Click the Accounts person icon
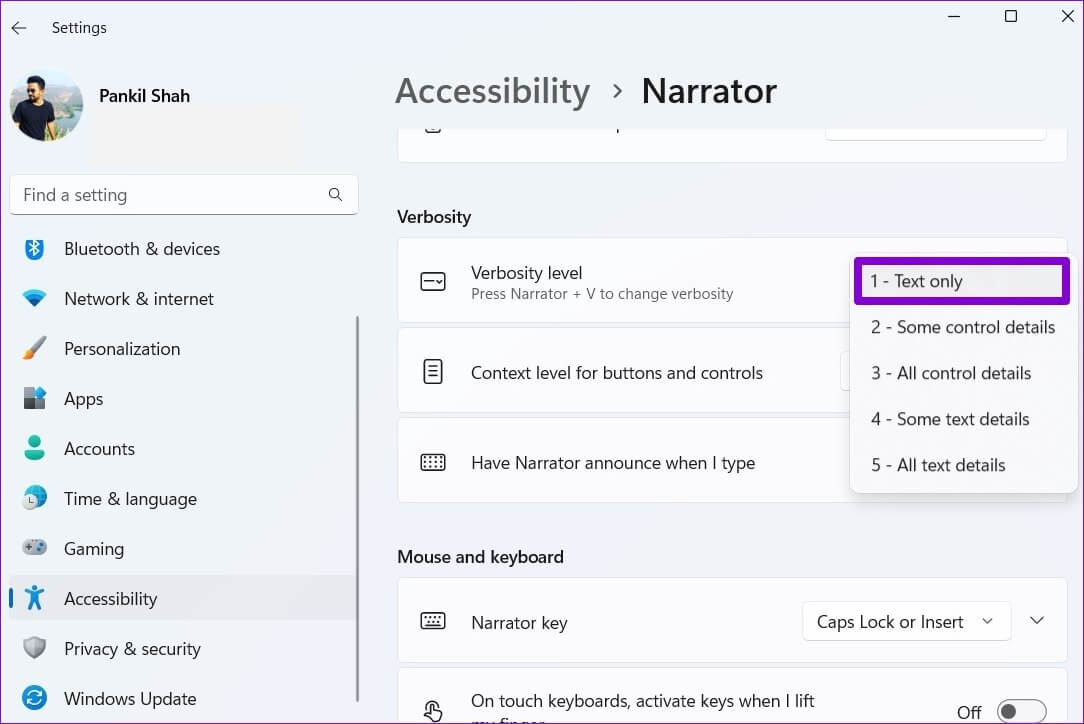This screenshot has height=724, width=1084. coord(34,449)
